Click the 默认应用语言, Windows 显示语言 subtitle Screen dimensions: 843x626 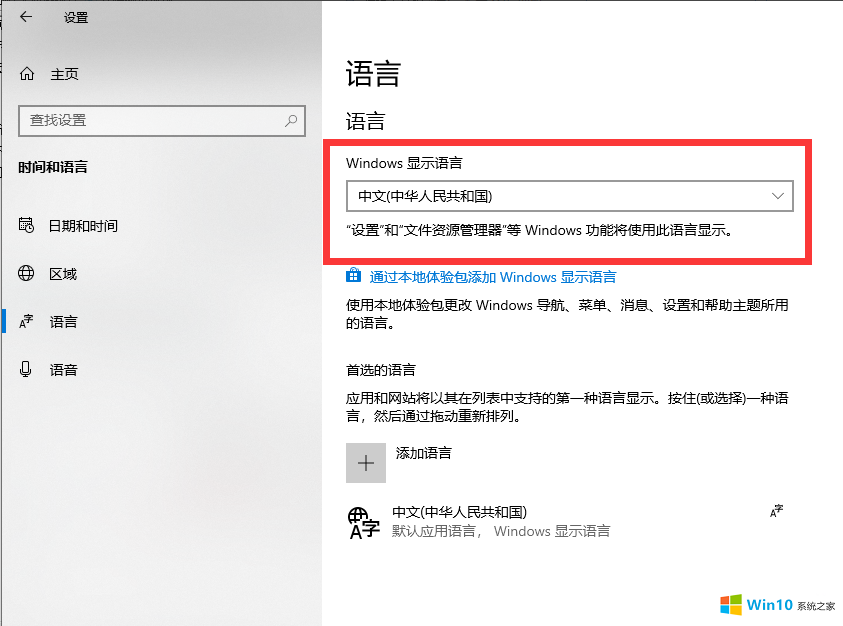(x=501, y=531)
